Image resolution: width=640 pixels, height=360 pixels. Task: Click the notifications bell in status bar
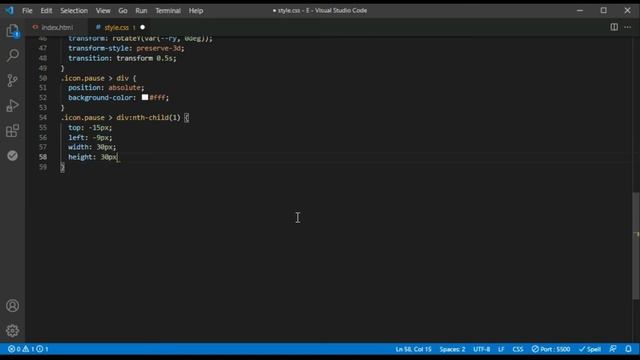[x=629, y=349]
